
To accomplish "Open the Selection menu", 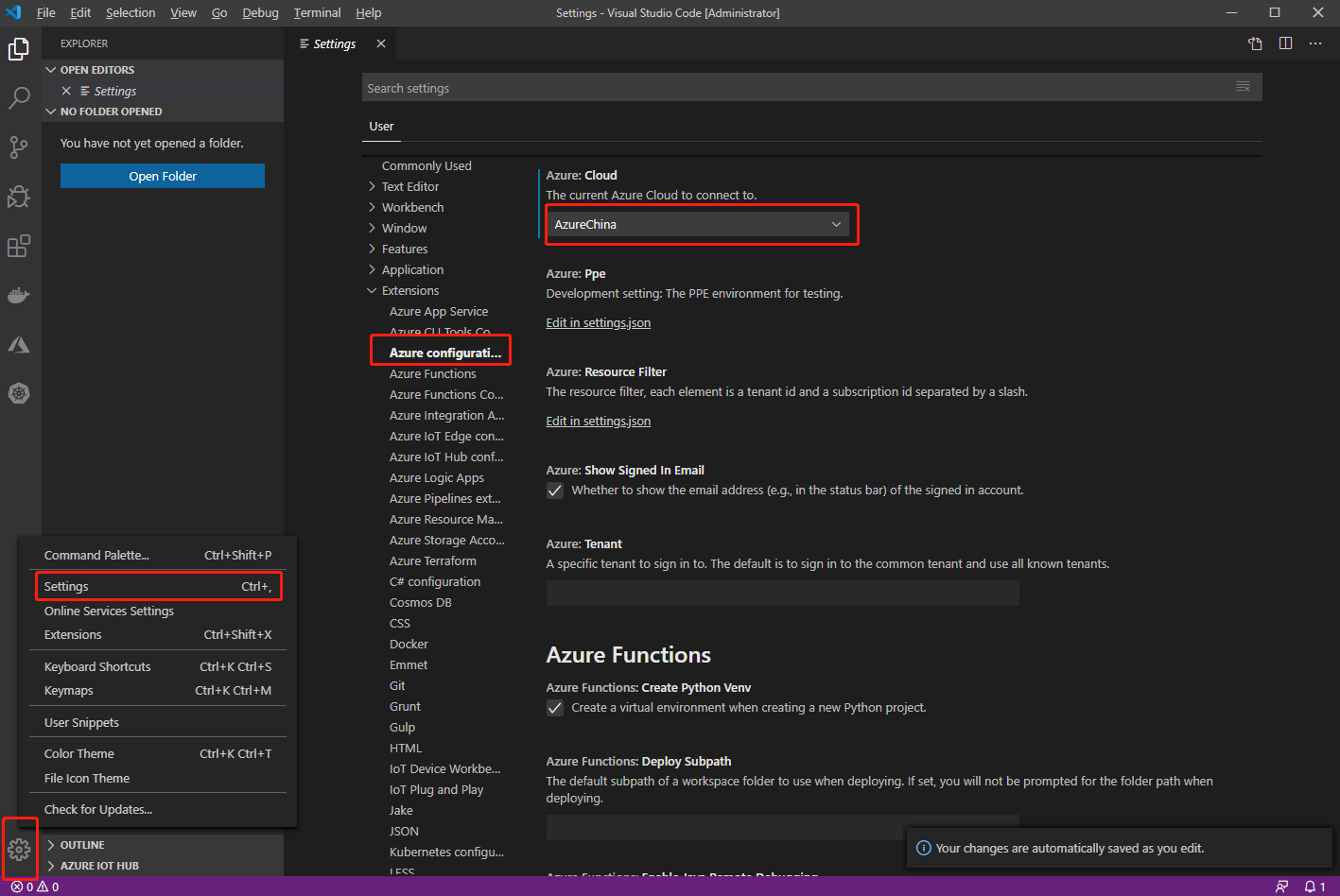I will (131, 12).
